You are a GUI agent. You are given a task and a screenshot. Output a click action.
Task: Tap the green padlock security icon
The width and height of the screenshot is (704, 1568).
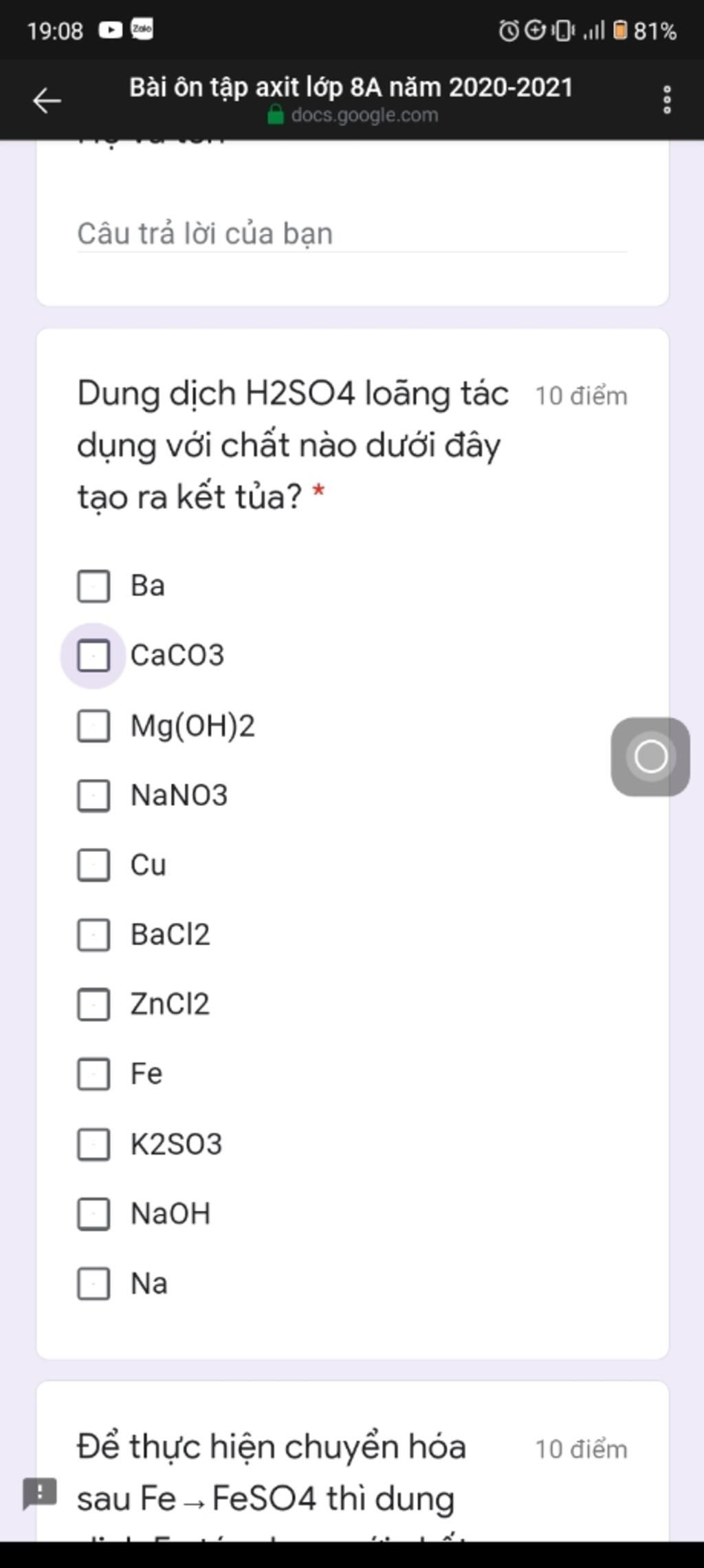pyautogui.click(x=275, y=114)
